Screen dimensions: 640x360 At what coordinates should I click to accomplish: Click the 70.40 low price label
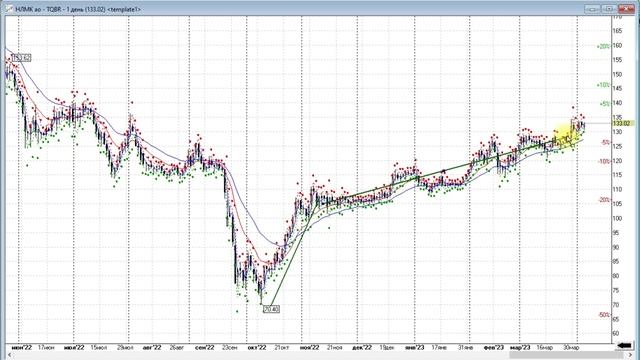coord(271,309)
